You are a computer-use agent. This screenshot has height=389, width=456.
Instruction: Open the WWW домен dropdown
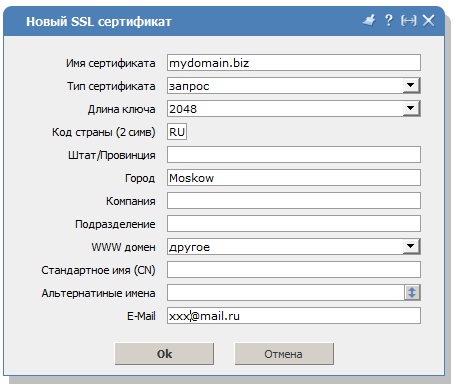[294, 247]
